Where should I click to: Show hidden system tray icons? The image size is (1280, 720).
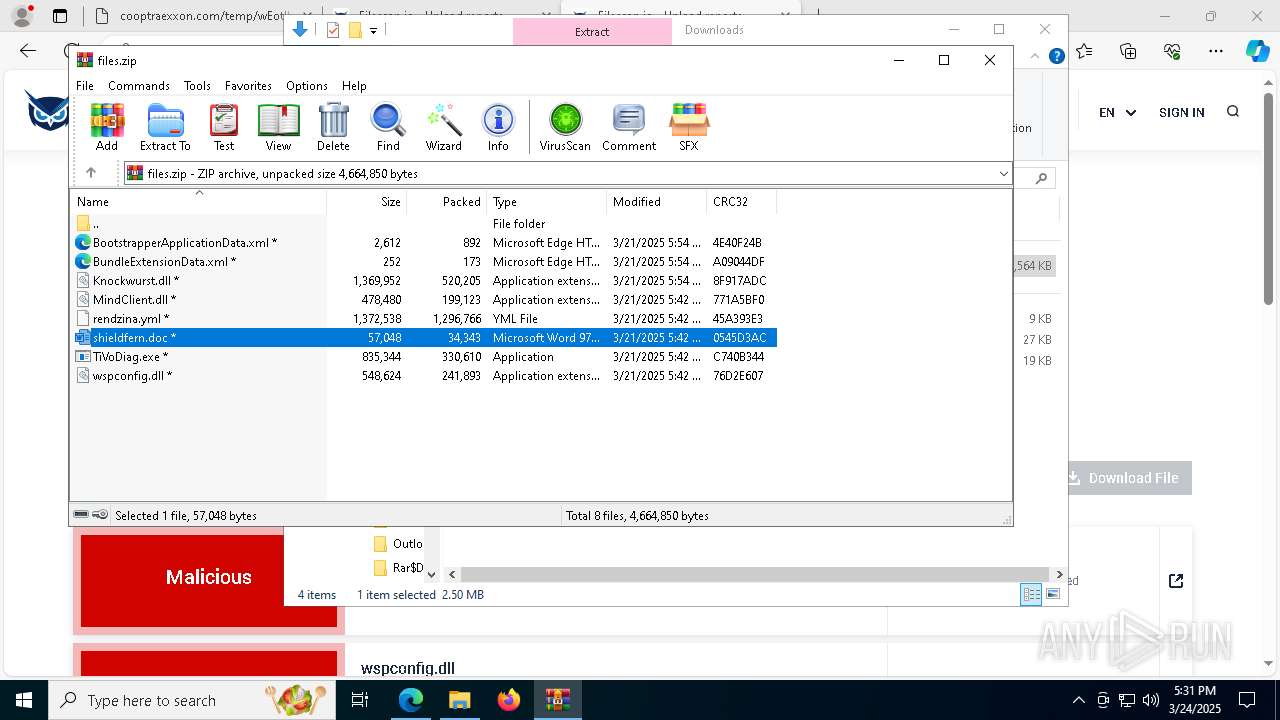(1078, 700)
